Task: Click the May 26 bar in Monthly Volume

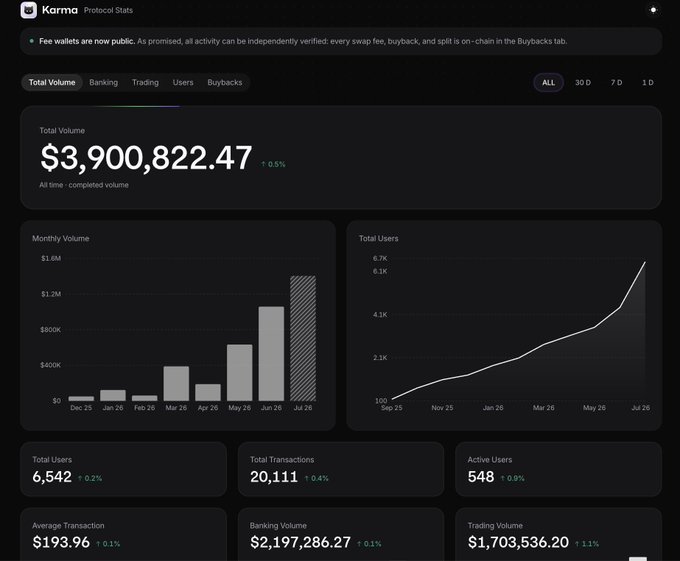Action: (x=239, y=373)
